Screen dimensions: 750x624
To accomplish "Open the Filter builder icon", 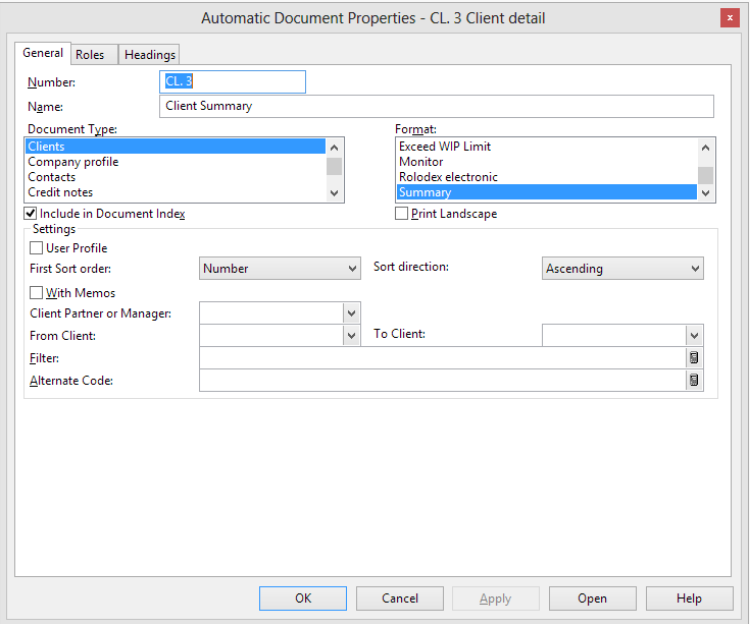I will click(x=694, y=358).
